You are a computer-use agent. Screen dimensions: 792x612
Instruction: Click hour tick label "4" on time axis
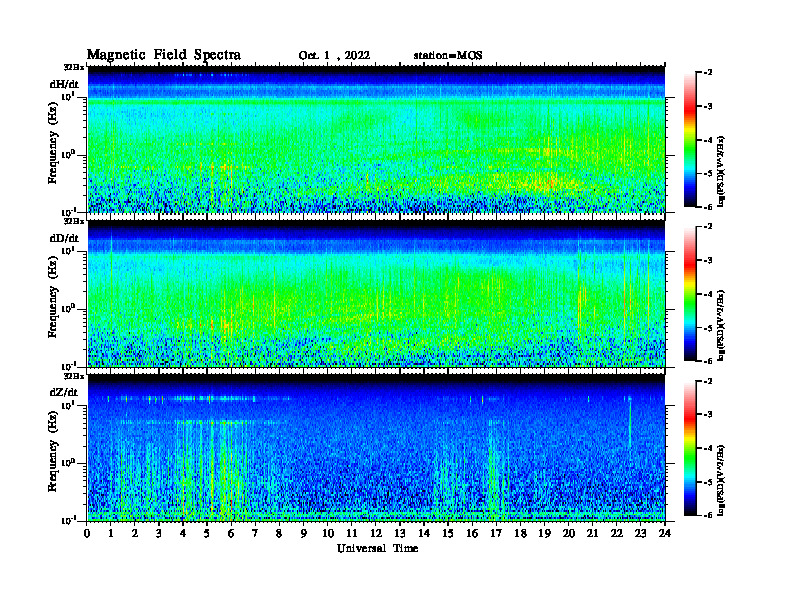click(183, 534)
